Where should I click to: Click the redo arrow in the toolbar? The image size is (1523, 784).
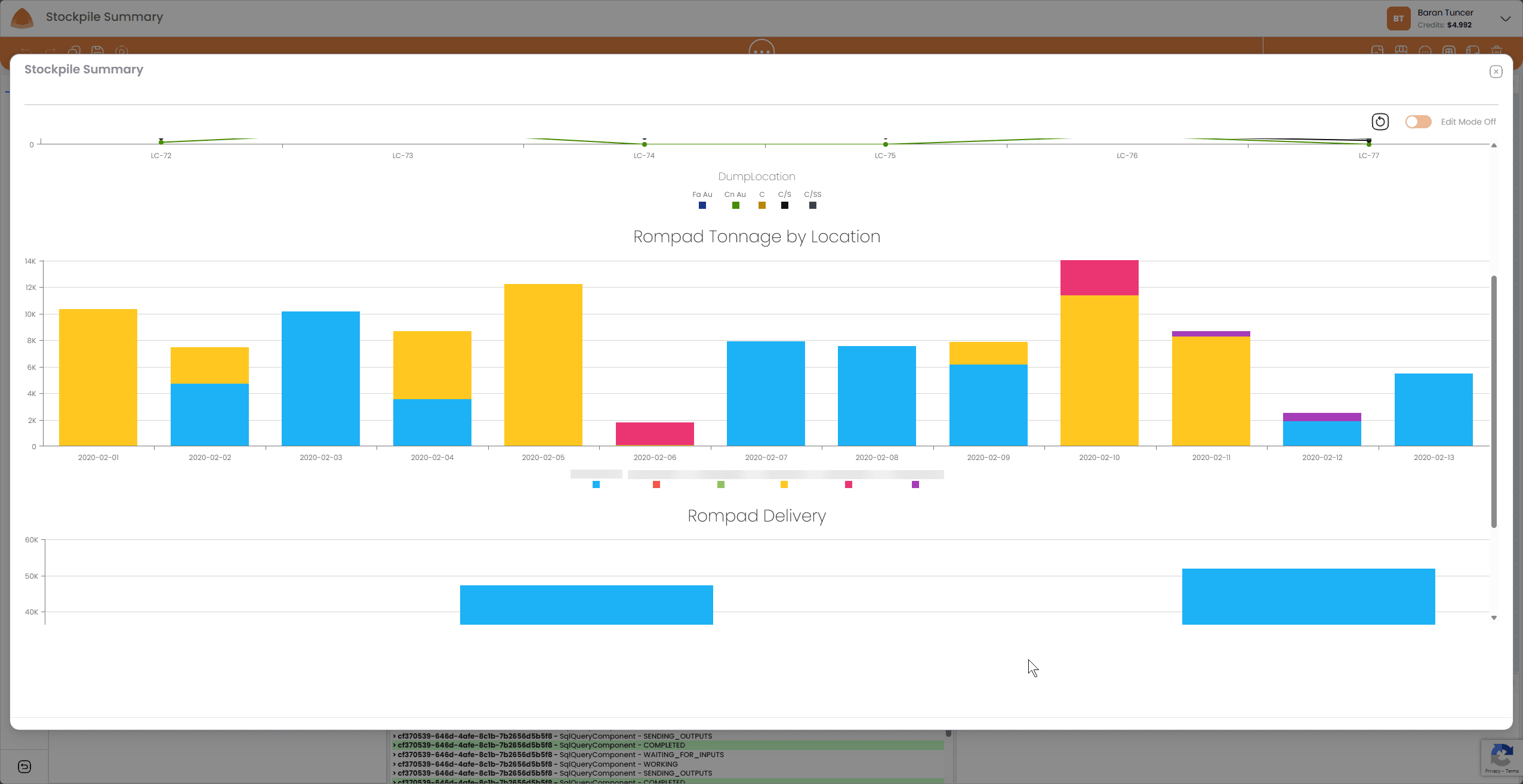coord(49,51)
